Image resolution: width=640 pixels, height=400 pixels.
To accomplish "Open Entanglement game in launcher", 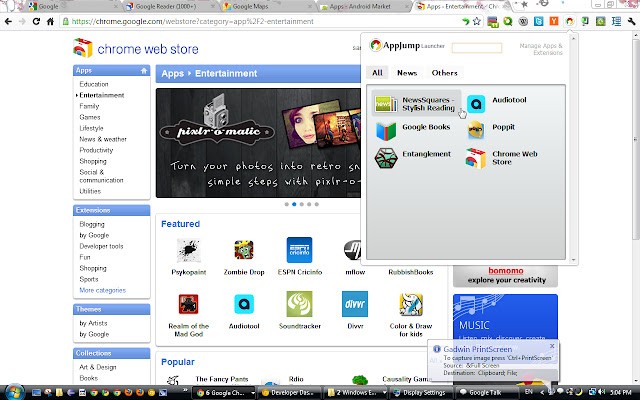I will pyautogui.click(x=386, y=157).
